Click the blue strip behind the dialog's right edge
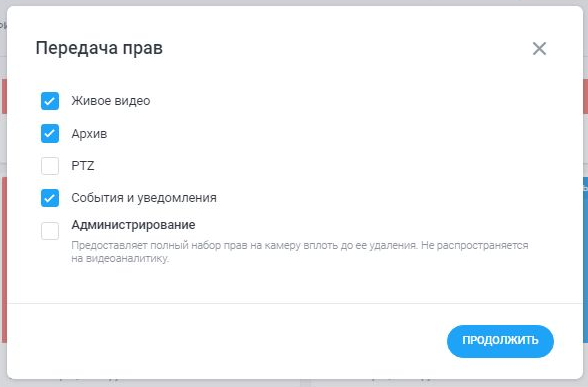This screenshot has height=387, width=588. (585, 260)
